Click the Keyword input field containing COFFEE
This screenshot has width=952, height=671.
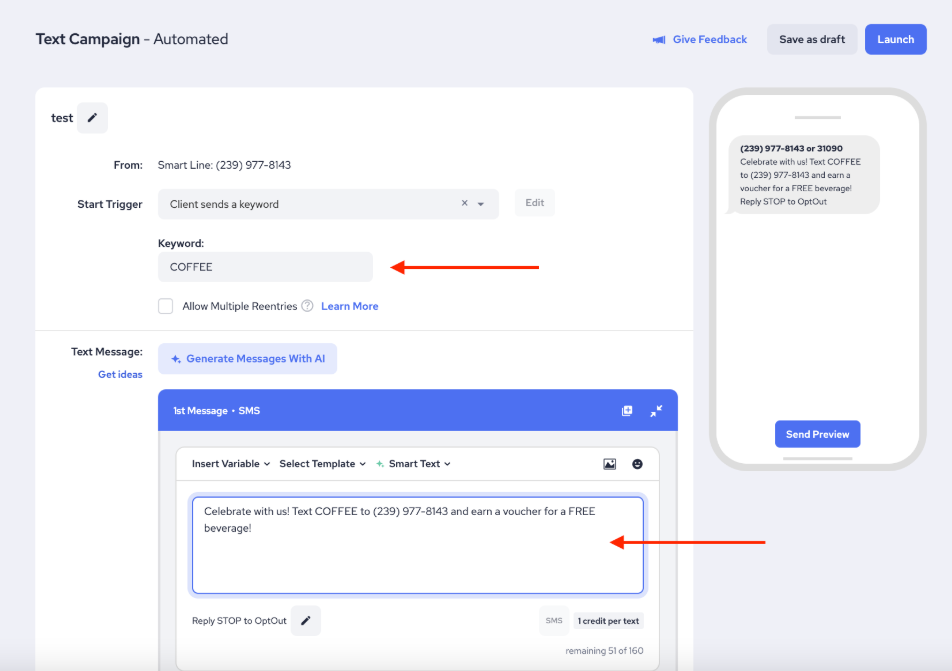click(x=265, y=267)
